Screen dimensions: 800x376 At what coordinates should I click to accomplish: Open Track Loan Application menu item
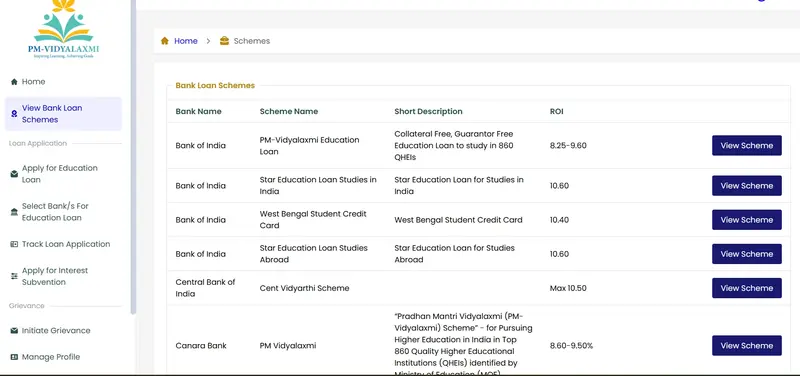[63, 244]
